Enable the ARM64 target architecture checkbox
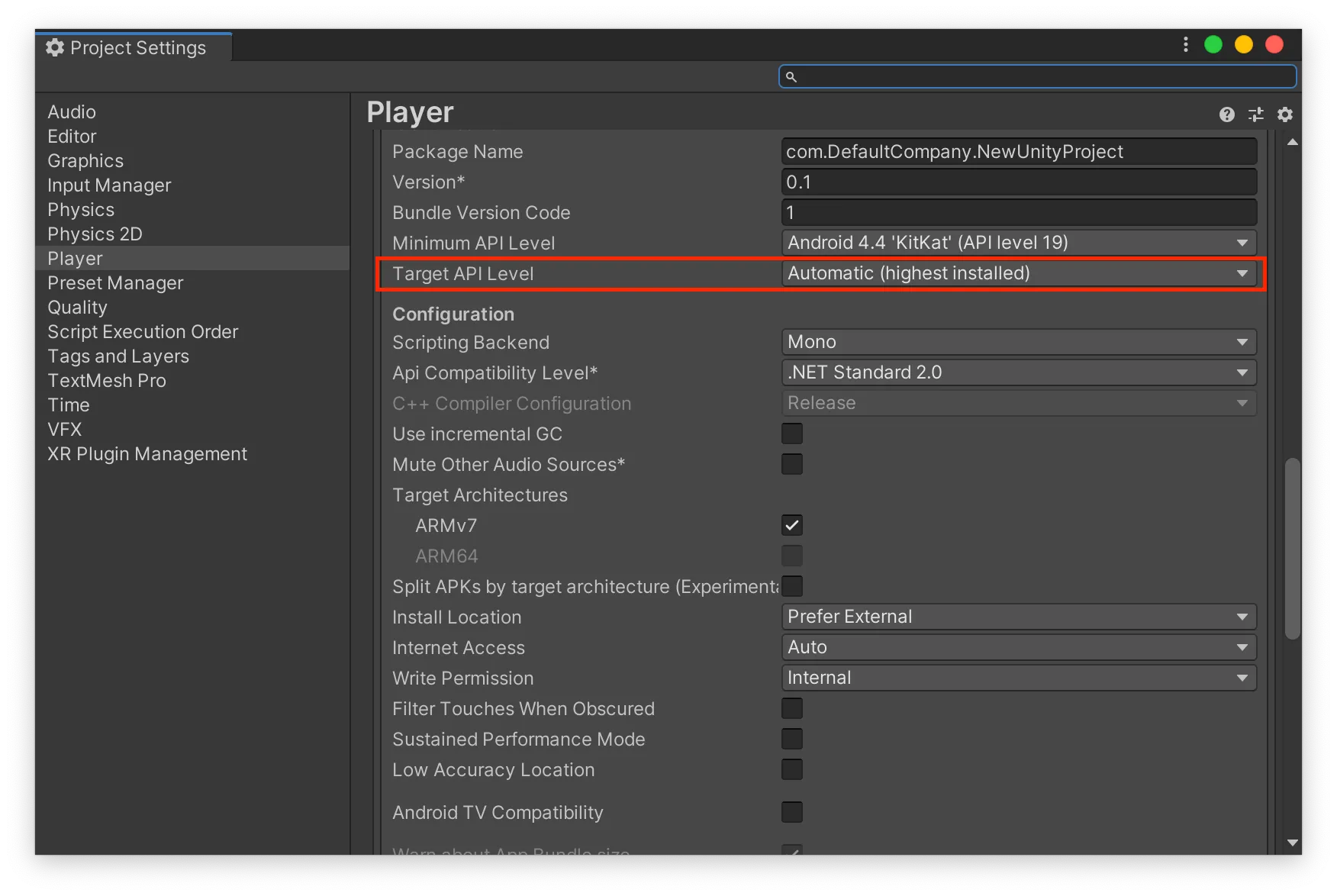 tap(791, 556)
